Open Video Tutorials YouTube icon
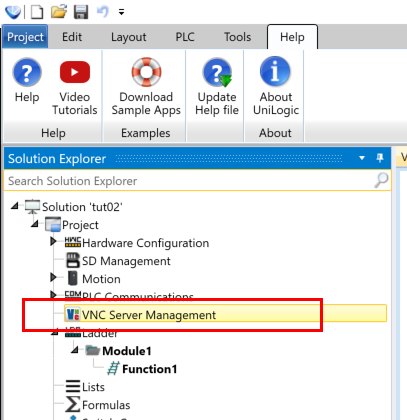Viewport: 407px width, 420px height. click(75, 72)
